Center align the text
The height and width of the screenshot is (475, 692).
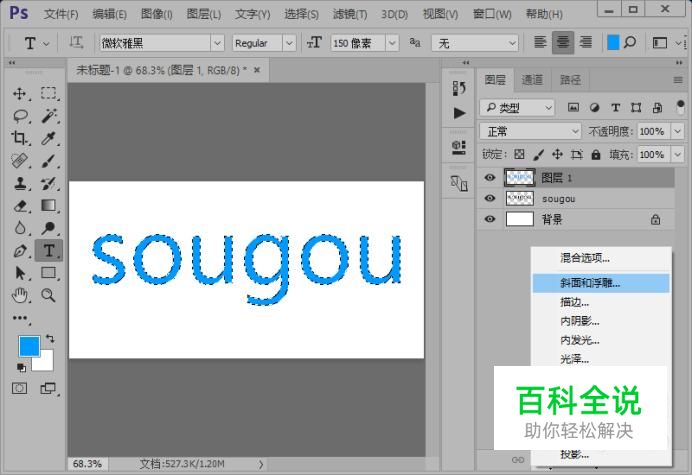tap(563, 42)
